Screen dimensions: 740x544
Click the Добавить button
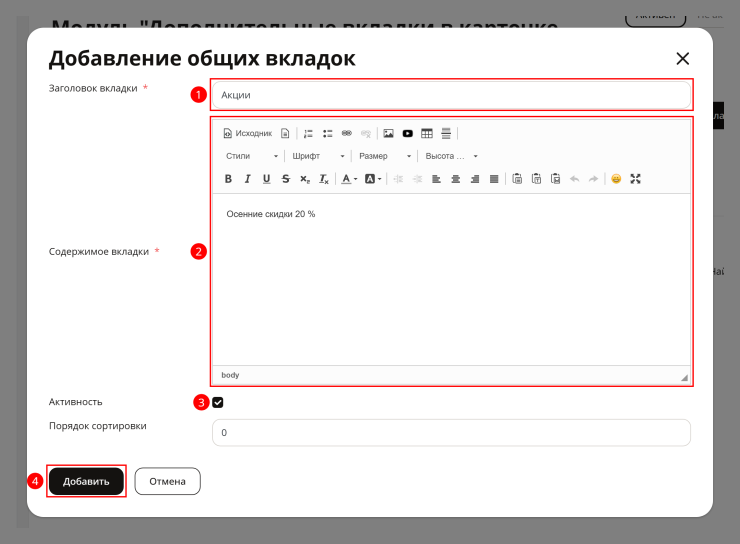click(x=86, y=481)
